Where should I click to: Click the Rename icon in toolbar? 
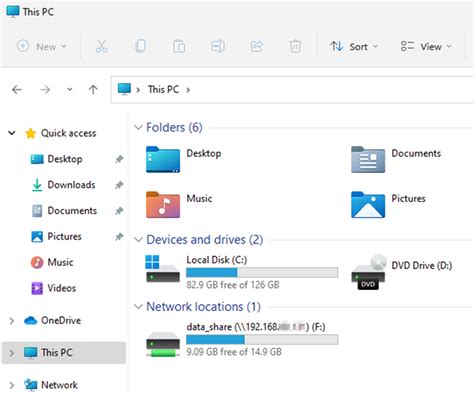tap(218, 46)
